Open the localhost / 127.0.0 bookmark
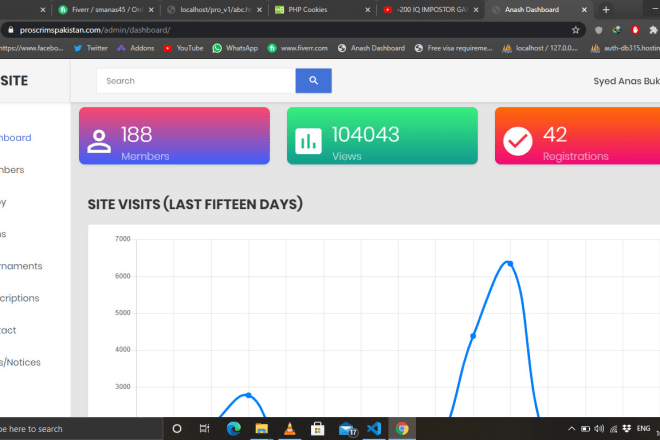Viewport: 660px width, 440px height. pyautogui.click(x=540, y=48)
